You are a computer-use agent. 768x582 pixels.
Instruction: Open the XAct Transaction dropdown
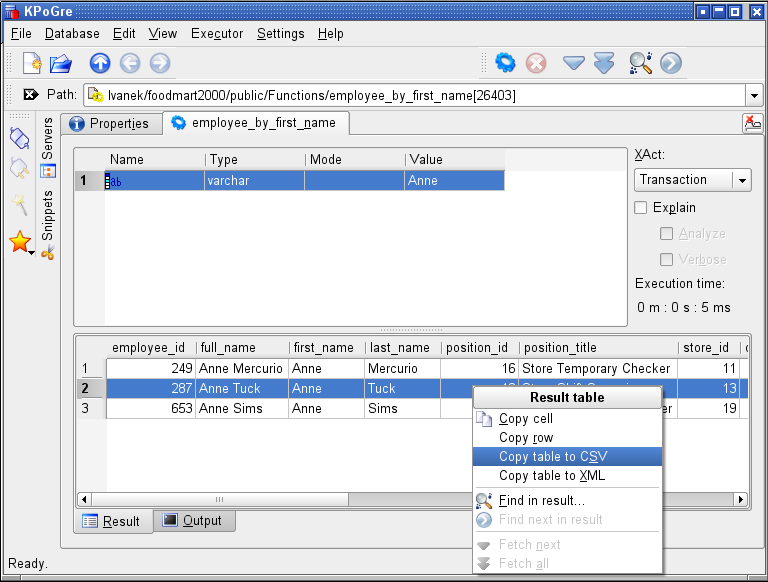pyautogui.click(x=741, y=180)
